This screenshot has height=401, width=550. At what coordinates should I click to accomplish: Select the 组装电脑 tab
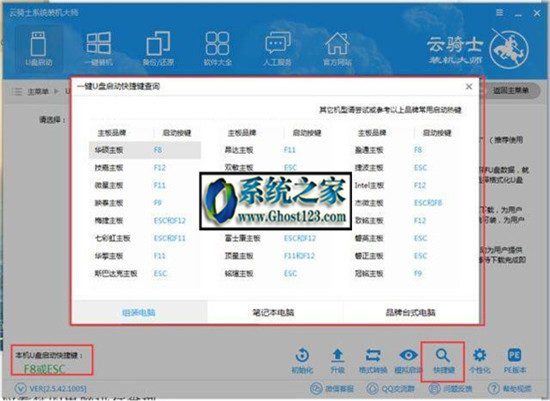(139, 312)
